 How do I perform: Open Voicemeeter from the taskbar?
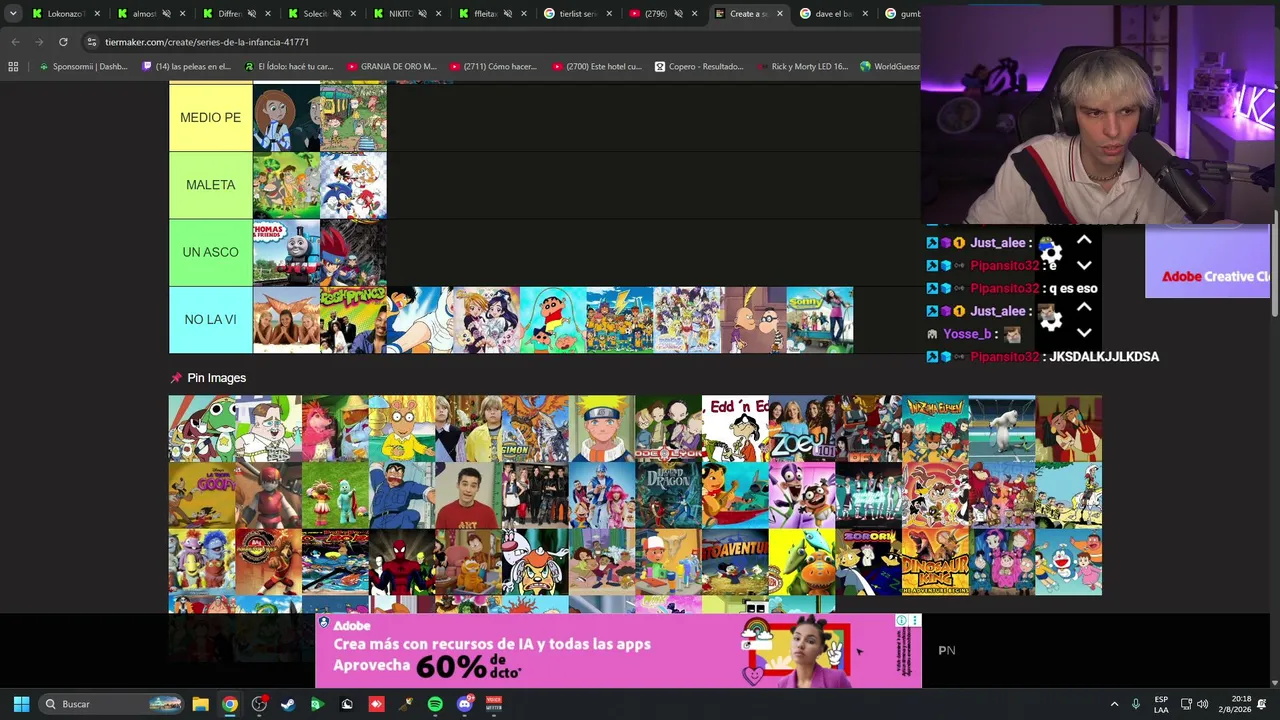(x=494, y=704)
